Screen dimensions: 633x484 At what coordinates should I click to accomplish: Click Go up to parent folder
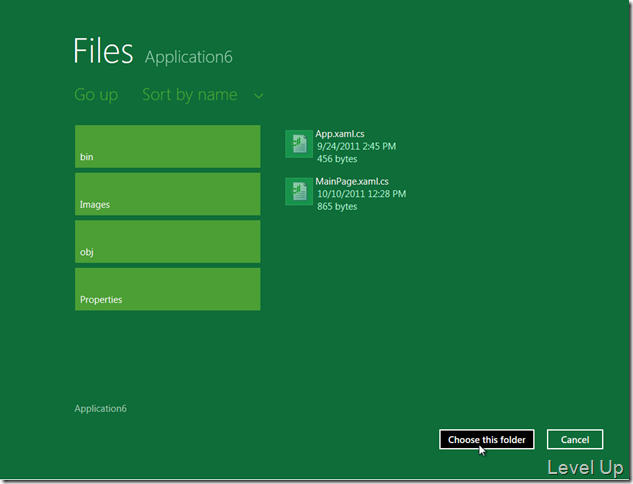[x=96, y=95]
